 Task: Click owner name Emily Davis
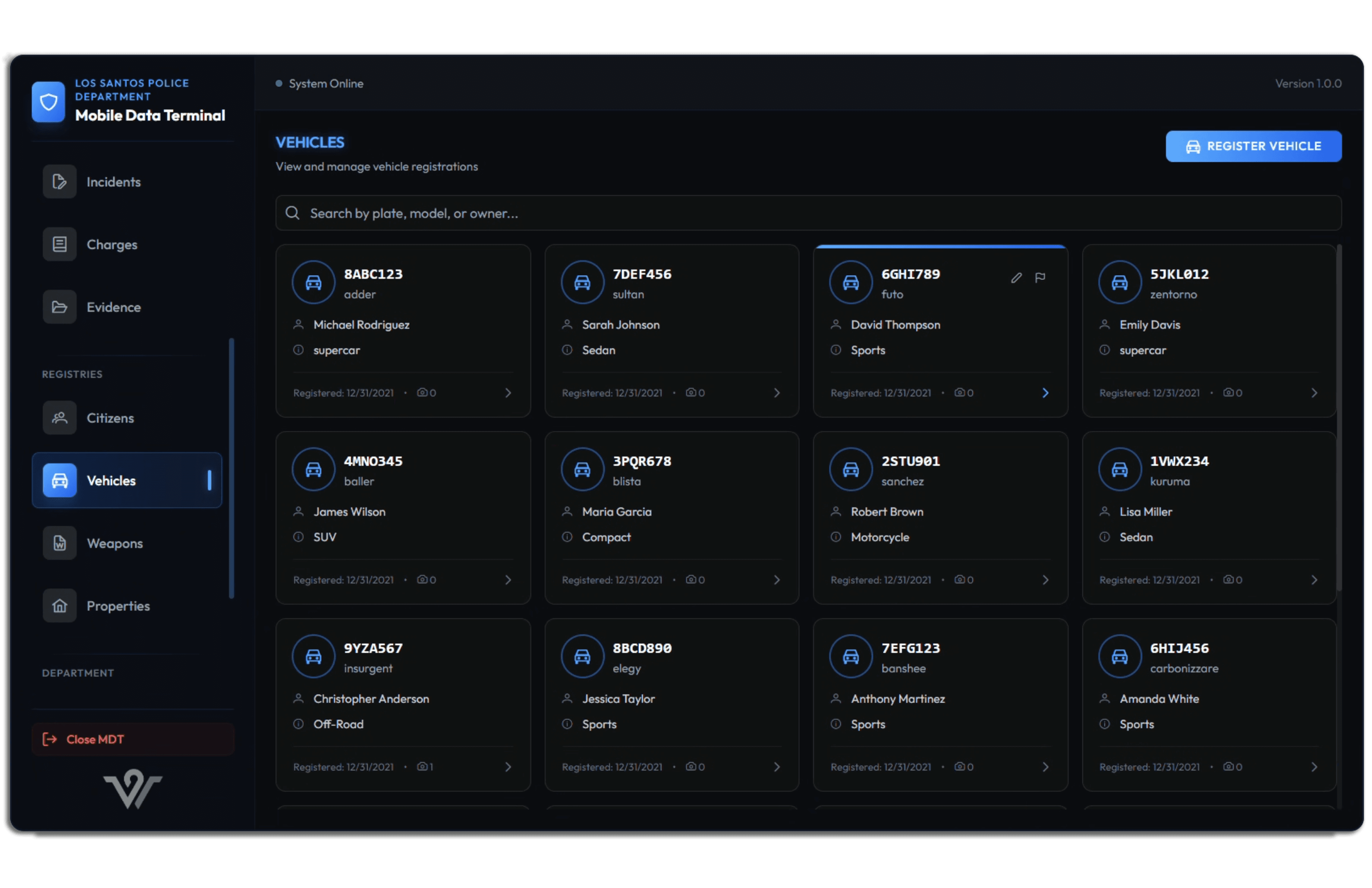[1149, 325]
